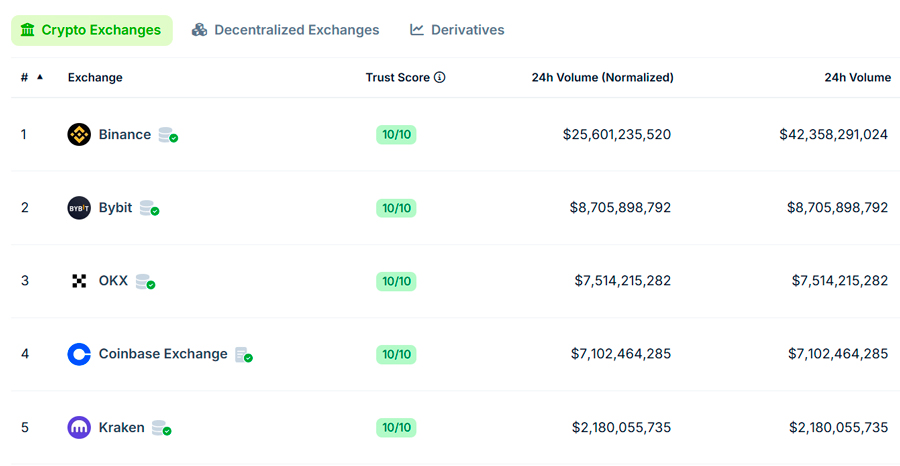Click the cubes icon beside Decentralized Exchanges
Viewport: 900px width, 466px height.
[x=199, y=30]
